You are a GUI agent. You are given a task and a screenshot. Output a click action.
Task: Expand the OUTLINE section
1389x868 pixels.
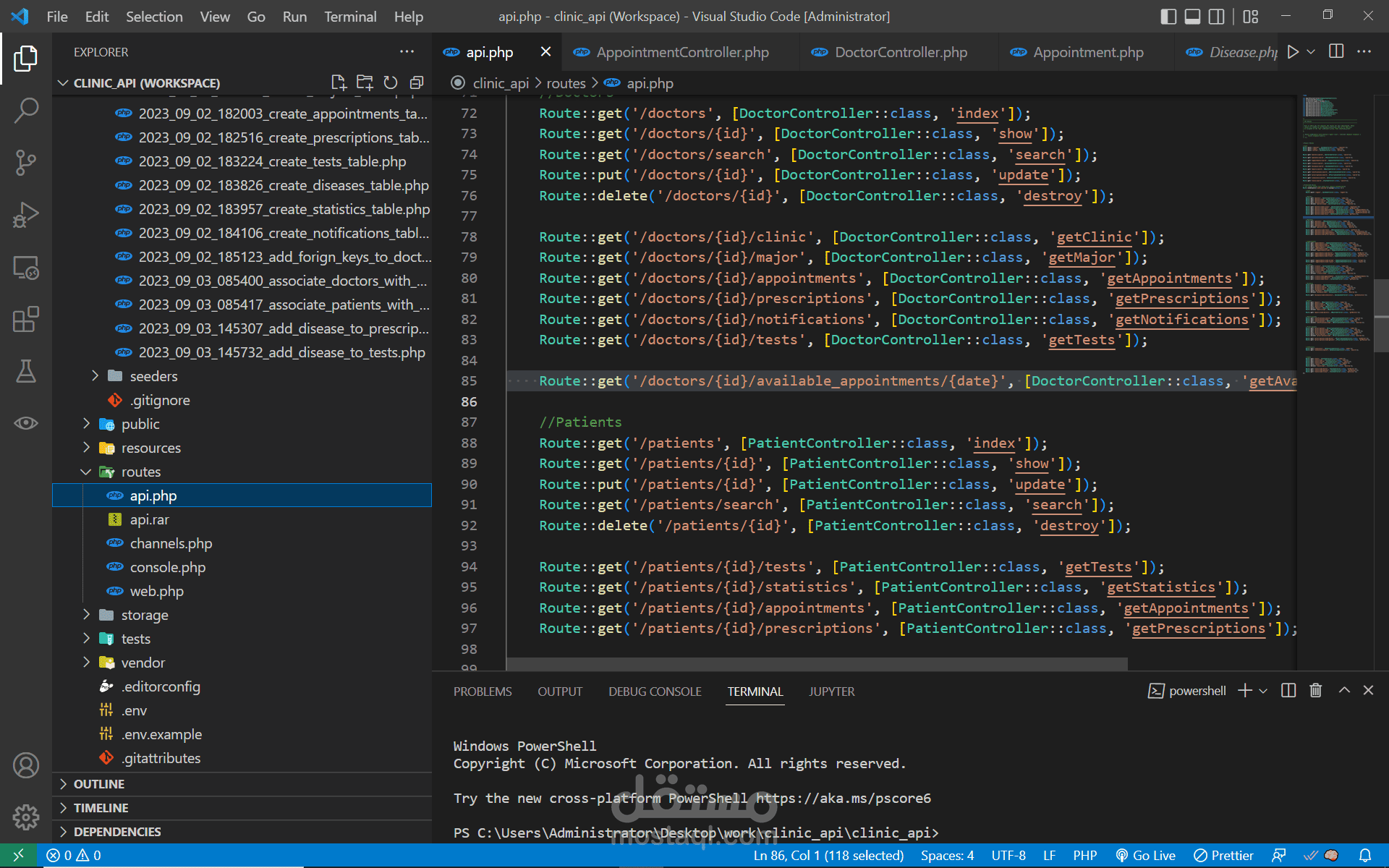coord(99,784)
